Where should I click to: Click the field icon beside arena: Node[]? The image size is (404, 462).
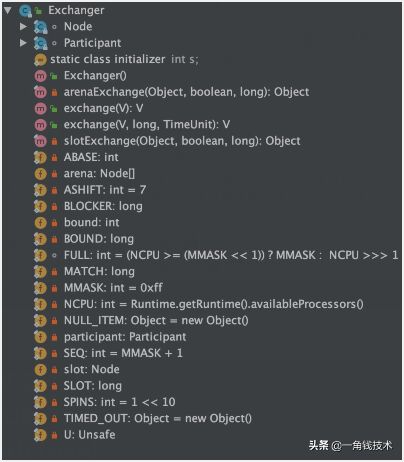coord(40,174)
